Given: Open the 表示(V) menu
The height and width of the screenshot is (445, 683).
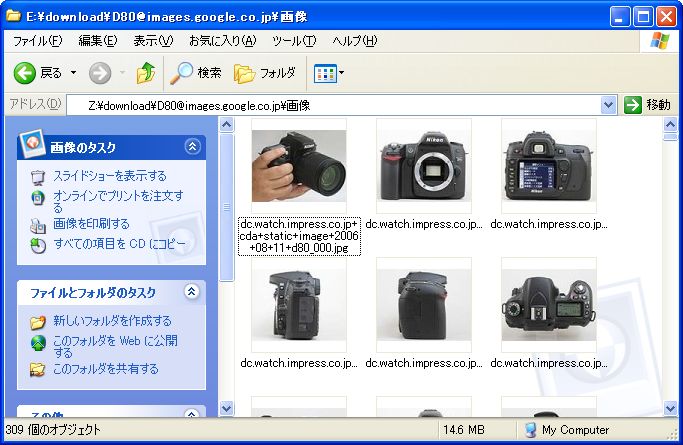Looking at the screenshot, I should 153,41.
